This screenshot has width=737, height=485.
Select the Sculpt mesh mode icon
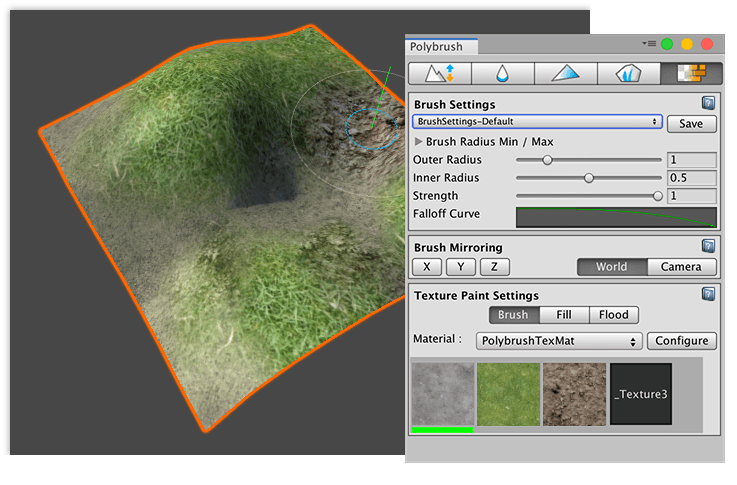439,73
